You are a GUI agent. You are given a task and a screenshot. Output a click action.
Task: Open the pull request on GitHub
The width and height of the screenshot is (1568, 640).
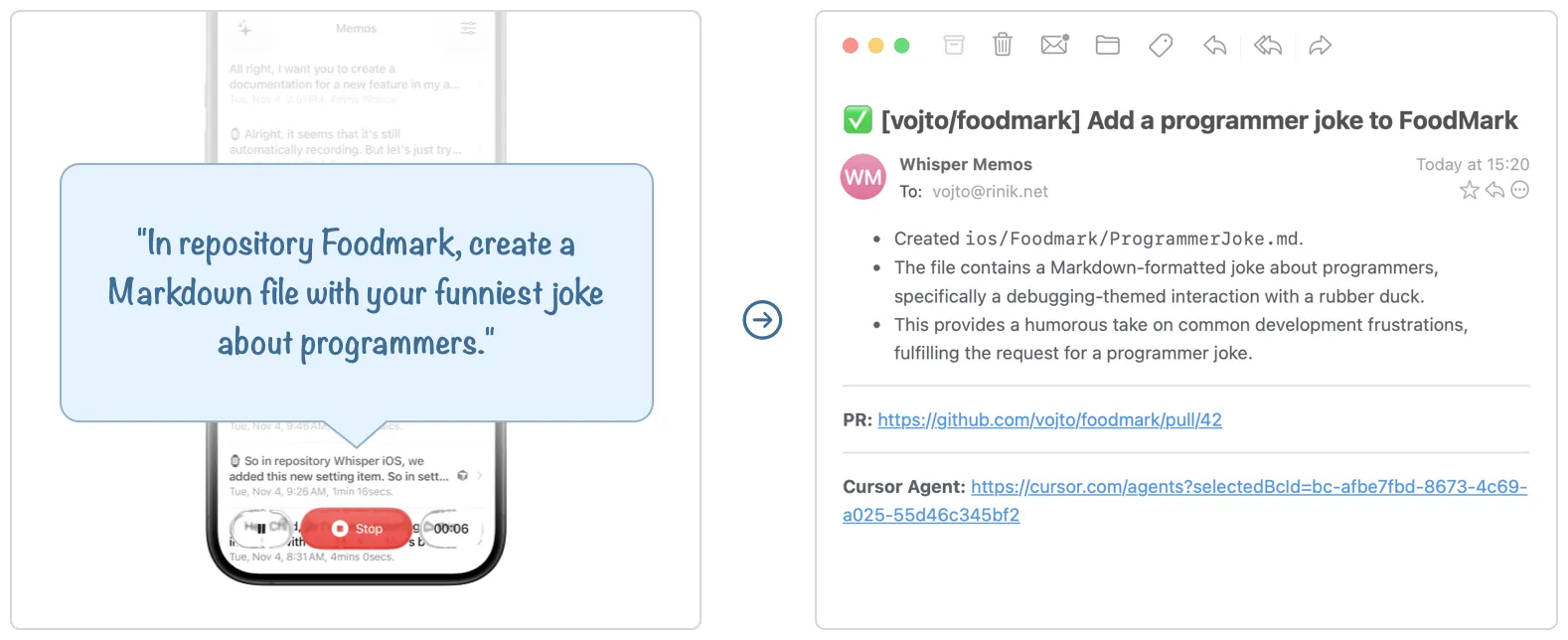pos(1049,419)
